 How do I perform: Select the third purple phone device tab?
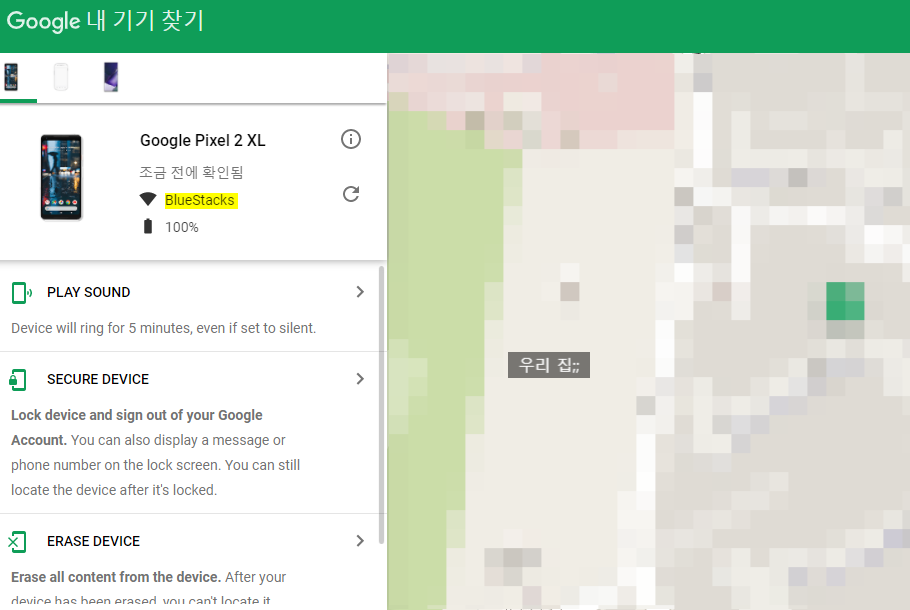pos(111,77)
